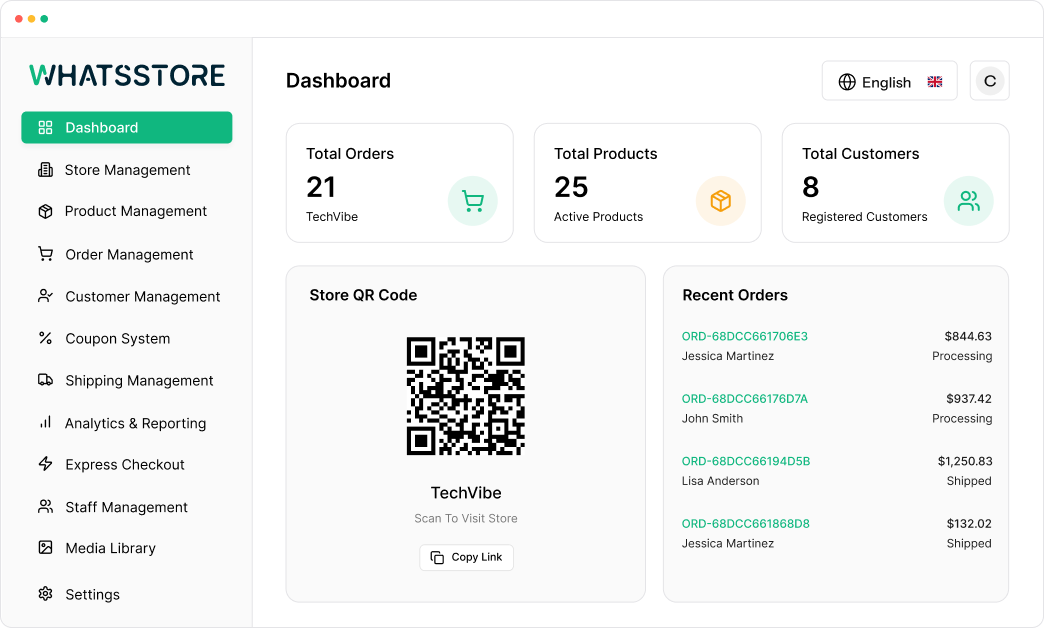Click the globe icon beside English
Screen dimensions: 1044x628
click(847, 82)
